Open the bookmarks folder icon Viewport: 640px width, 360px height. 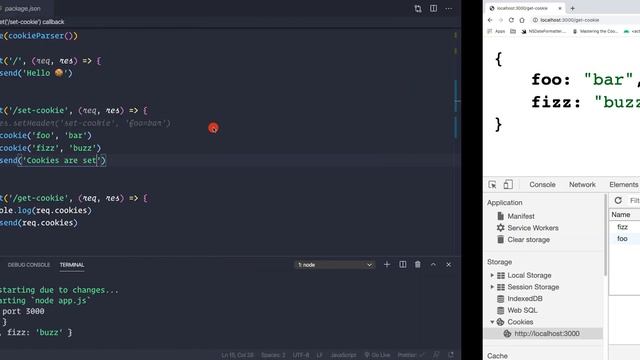pyautogui.click(x=513, y=31)
